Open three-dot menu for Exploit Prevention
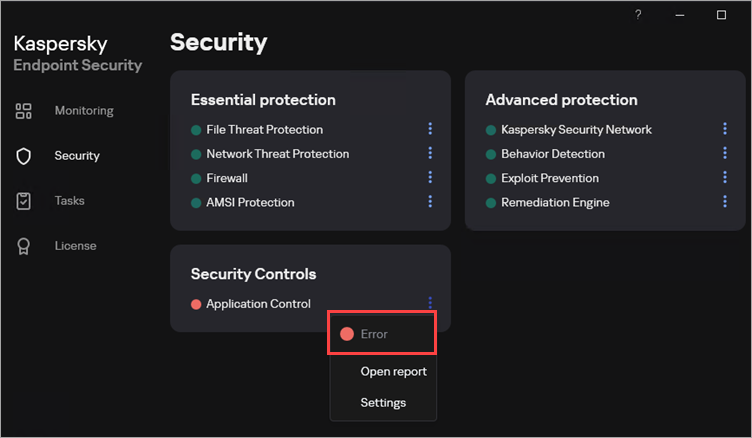The height and width of the screenshot is (438, 752). click(x=725, y=177)
